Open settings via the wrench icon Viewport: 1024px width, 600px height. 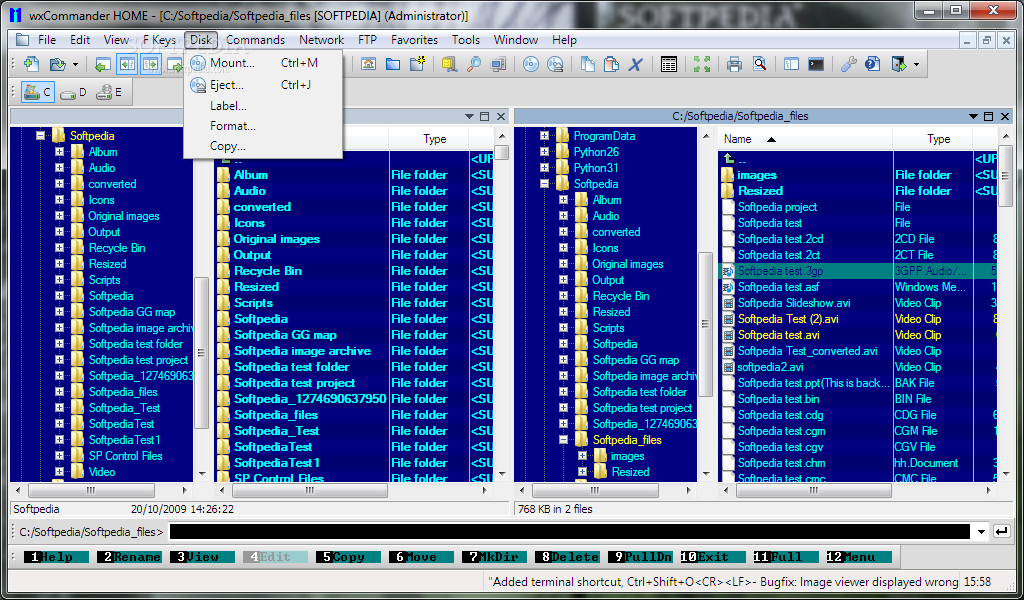click(848, 64)
